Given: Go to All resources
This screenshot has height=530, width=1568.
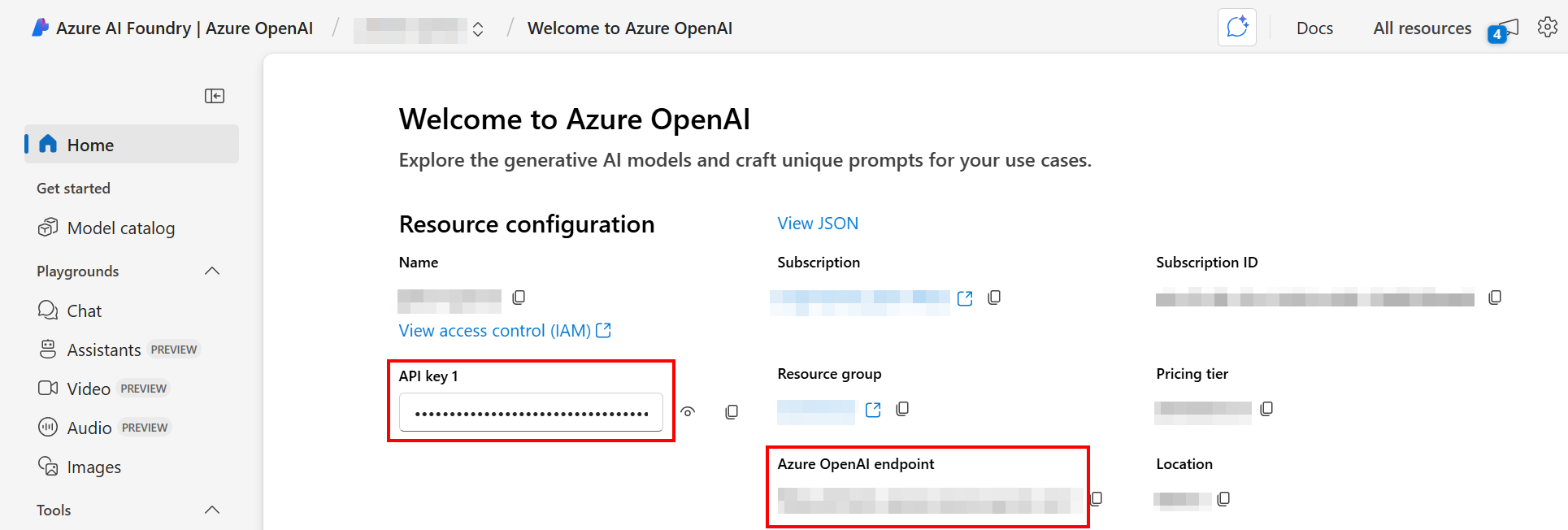Looking at the screenshot, I should [x=1422, y=28].
